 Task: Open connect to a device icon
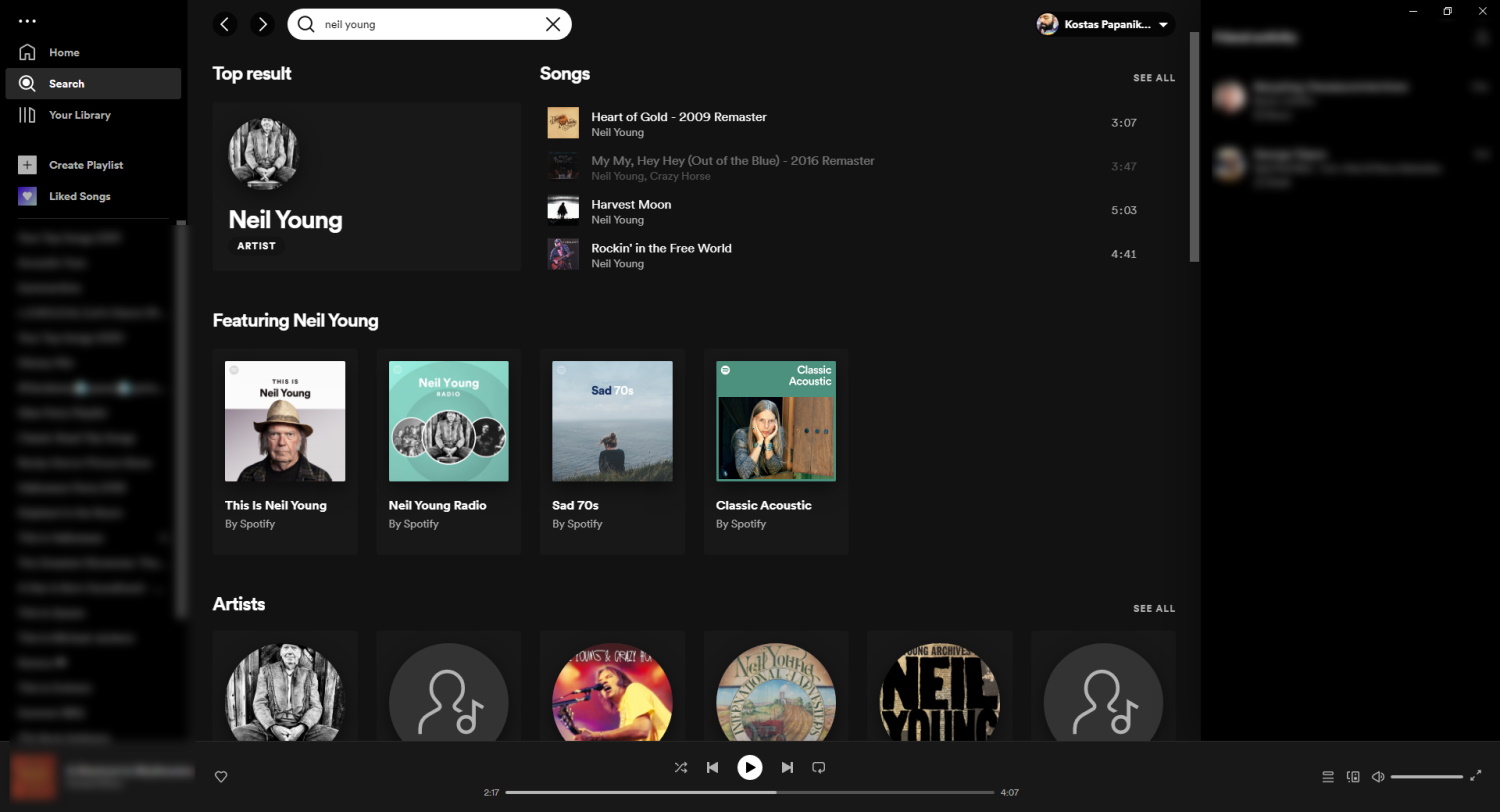1353,776
